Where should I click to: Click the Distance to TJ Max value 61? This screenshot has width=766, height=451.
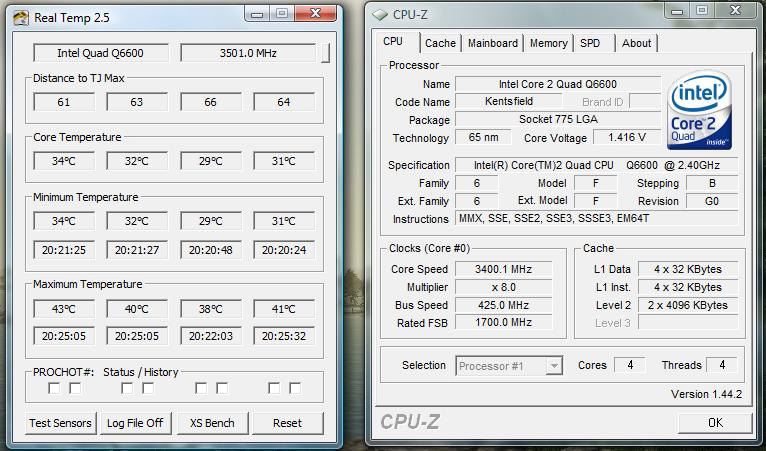(64, 102)
